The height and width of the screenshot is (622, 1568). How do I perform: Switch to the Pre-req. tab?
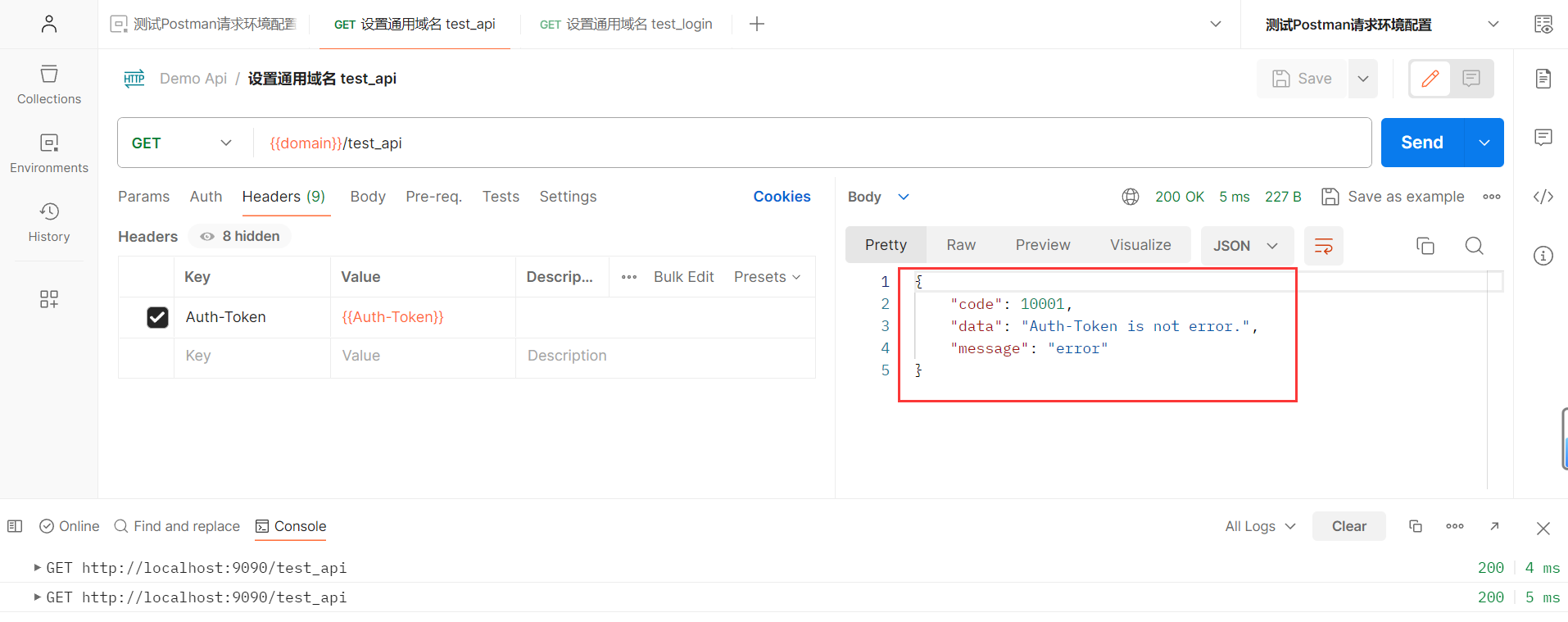coord(434,197)
